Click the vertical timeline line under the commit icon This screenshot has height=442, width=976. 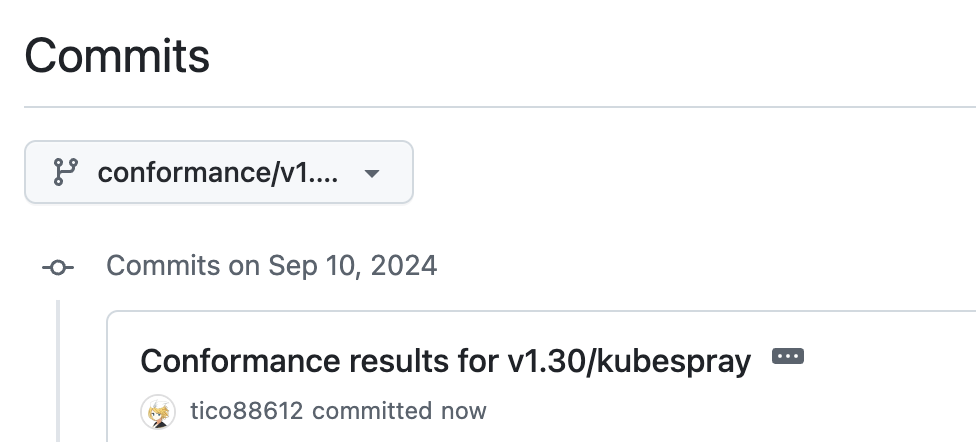pos(58,370)
